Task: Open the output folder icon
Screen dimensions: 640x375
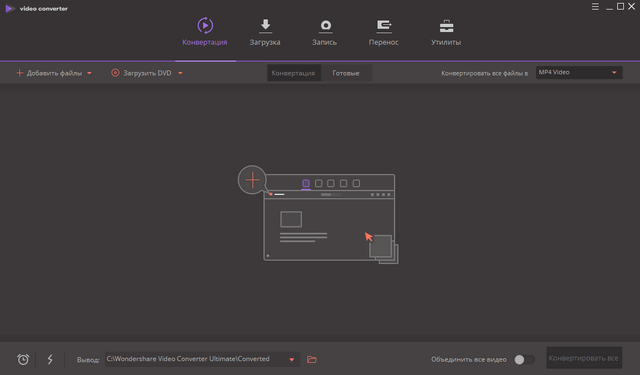Action: (312, 359)
